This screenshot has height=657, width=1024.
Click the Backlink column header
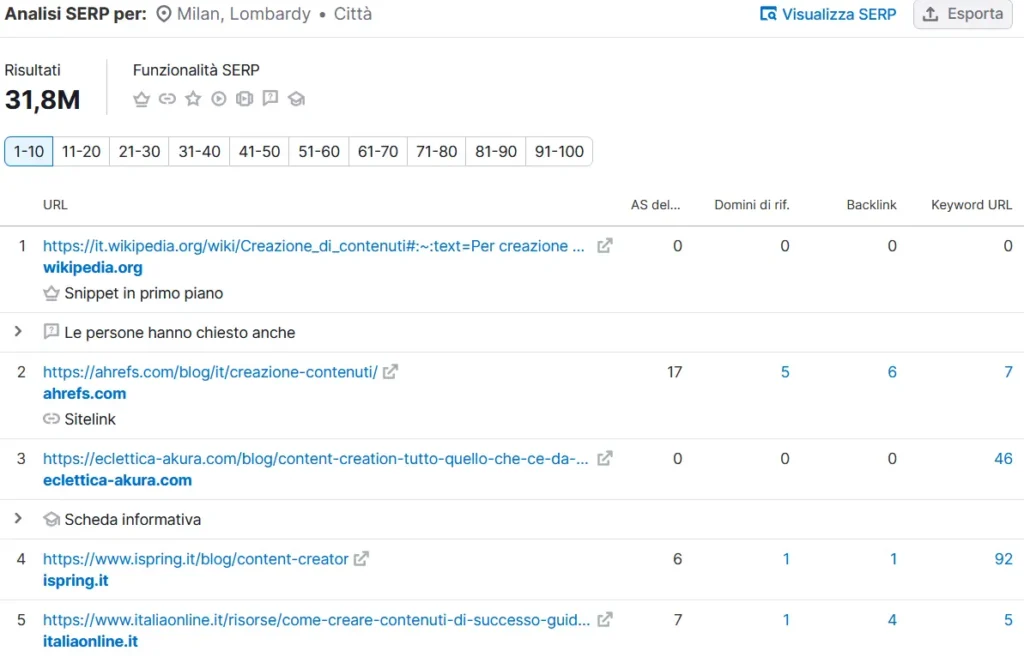(871, 205)
